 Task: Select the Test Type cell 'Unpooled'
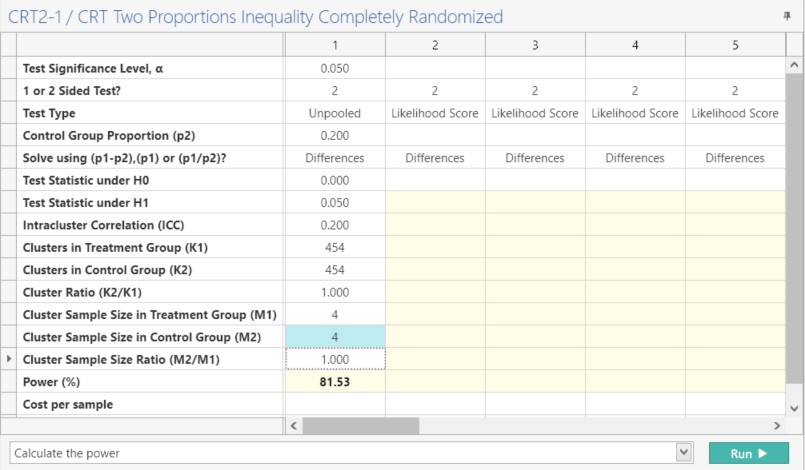click(x=335, y=113)
